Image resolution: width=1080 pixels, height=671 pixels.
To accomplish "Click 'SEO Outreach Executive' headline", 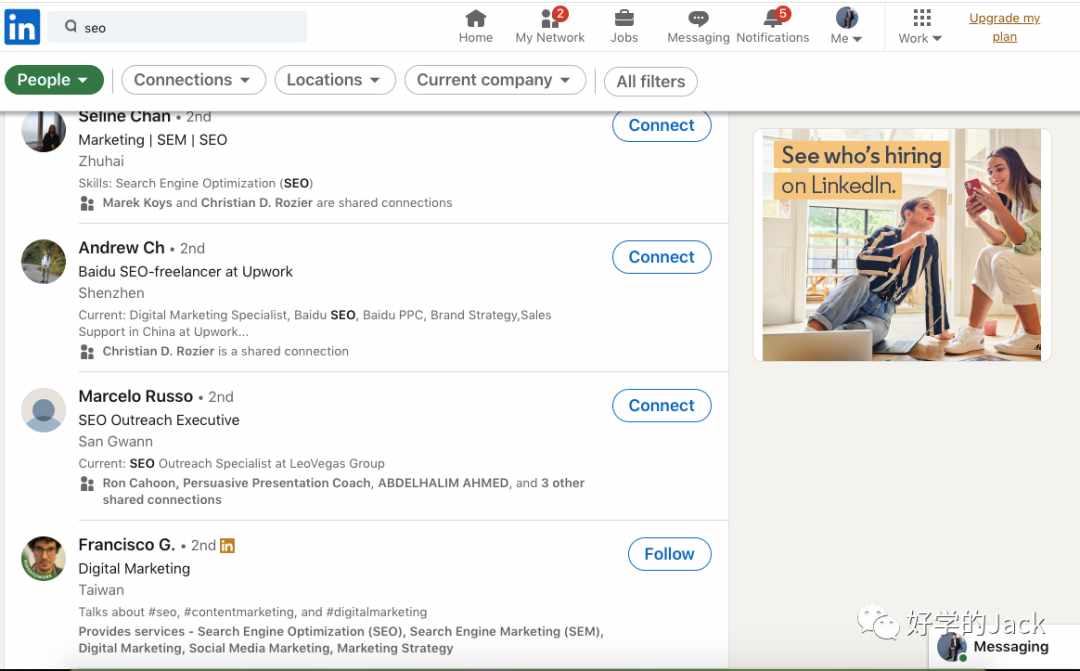I will (159, 420).
